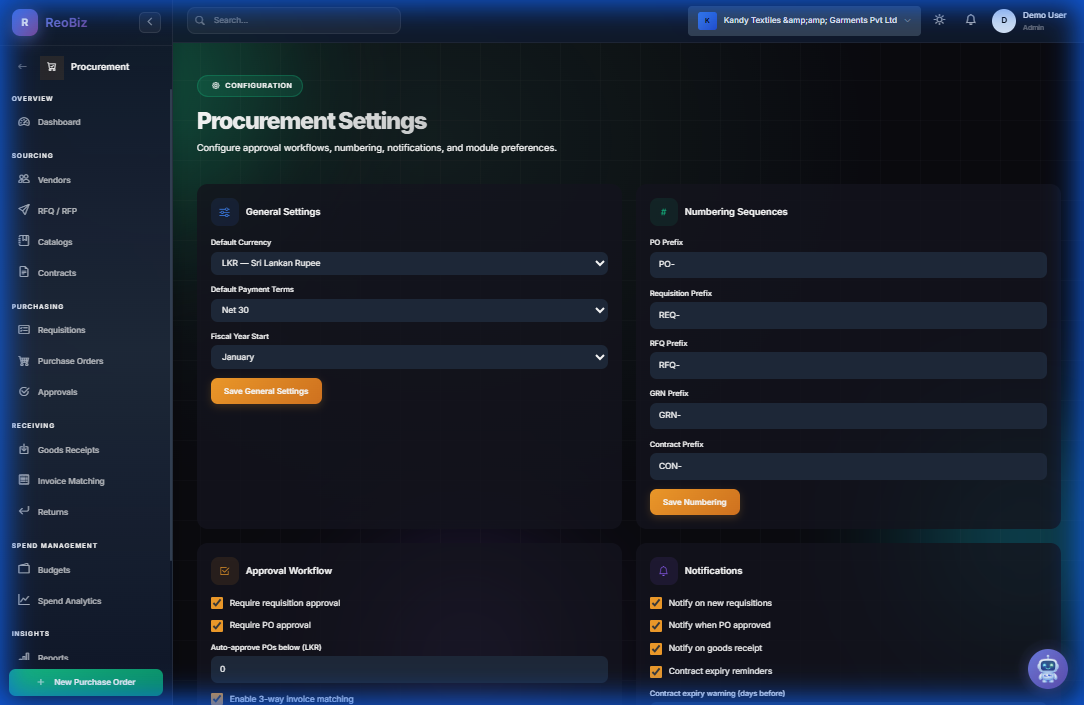
Task: Click the back arrow beside Procurement
Action: point(21,66)
